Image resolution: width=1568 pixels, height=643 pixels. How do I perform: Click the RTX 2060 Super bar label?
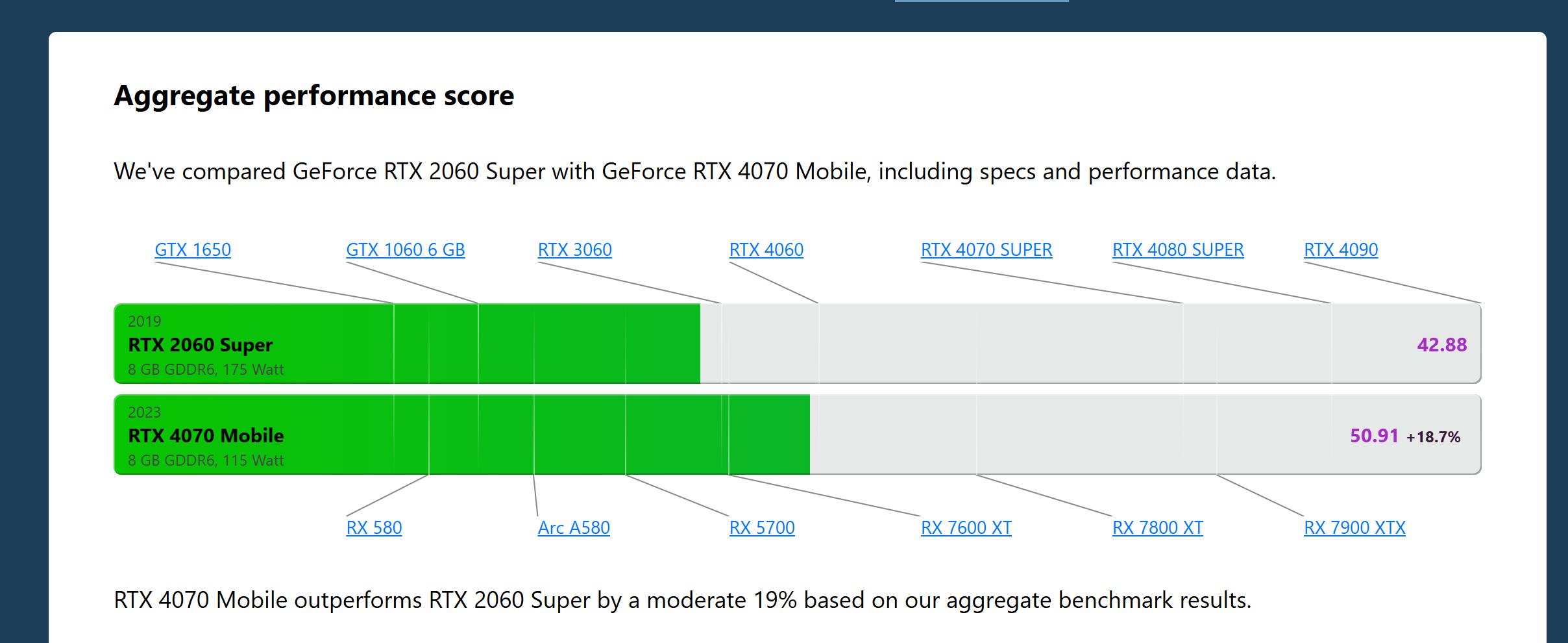coord(201,345)
